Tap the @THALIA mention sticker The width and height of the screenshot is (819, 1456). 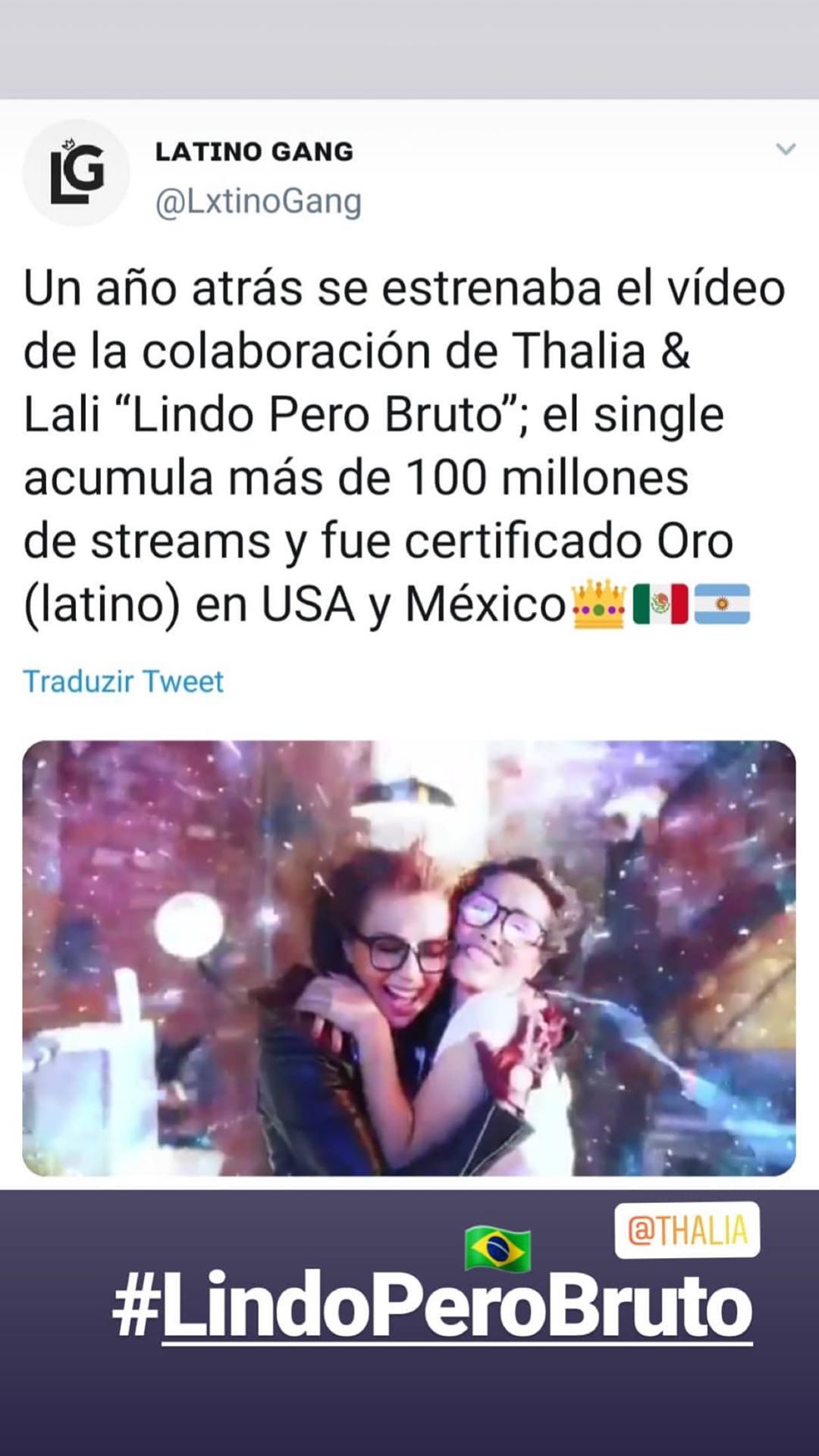click(x=687, y=1230)
